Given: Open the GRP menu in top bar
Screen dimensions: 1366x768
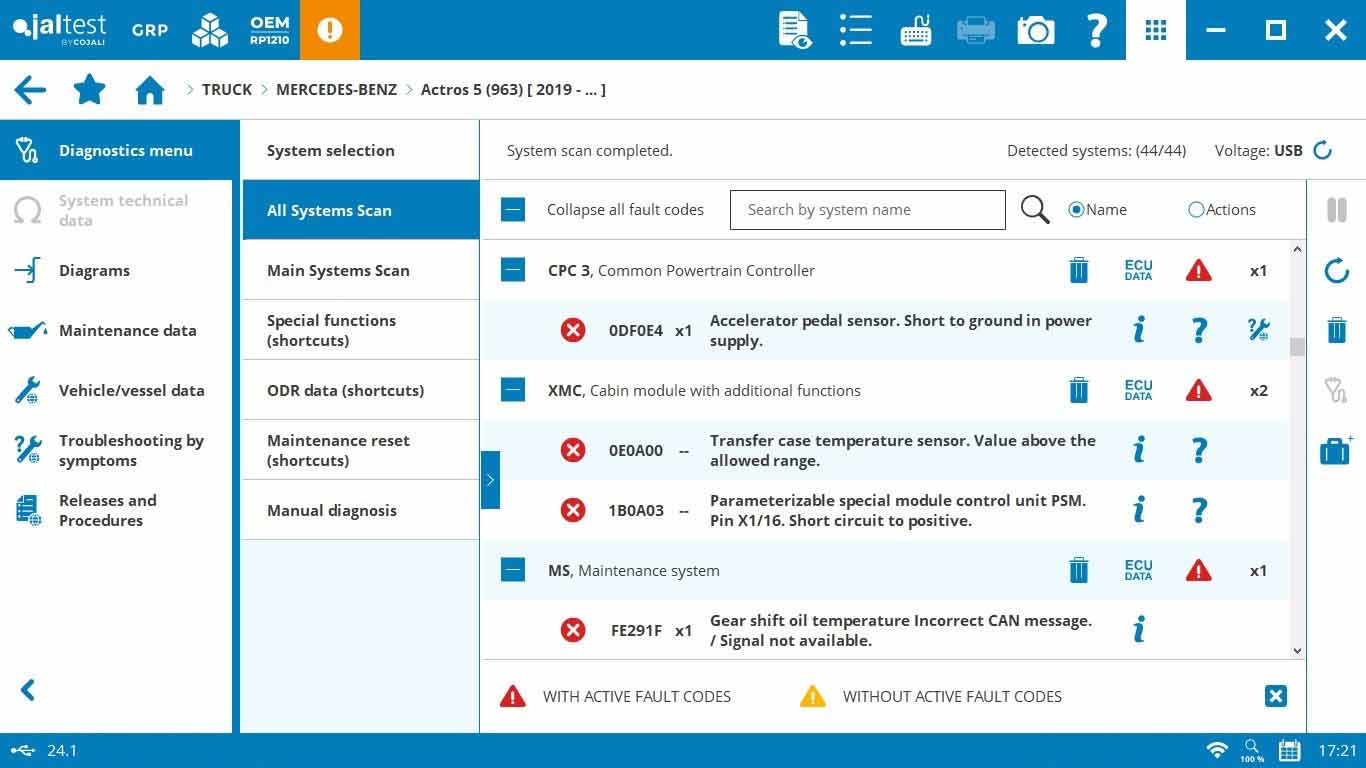Looking at the screenshot, I should pos(150,30).
